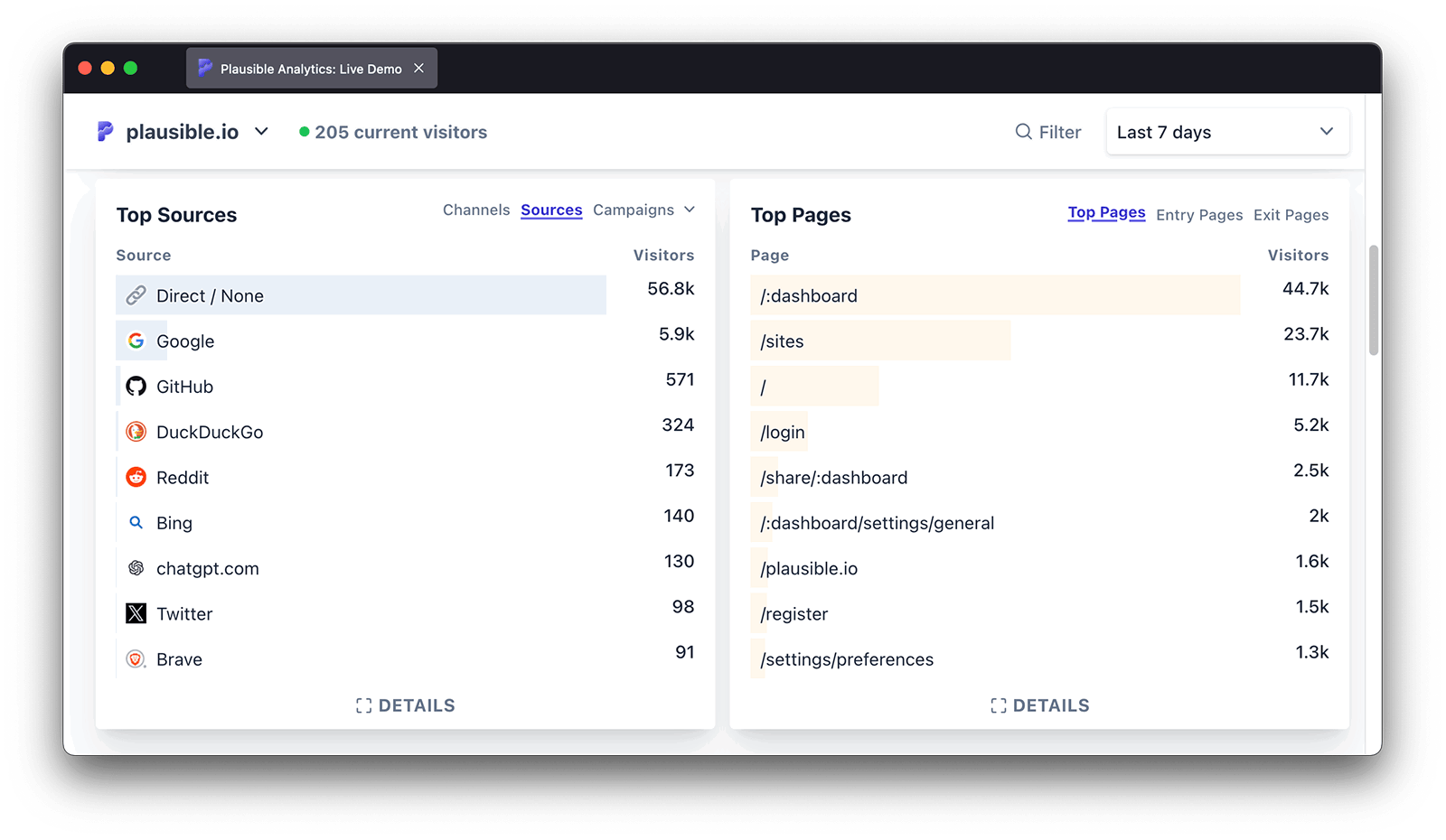
Task: Open the plausible.io site switcher dropdown
Action: [260, 132]
